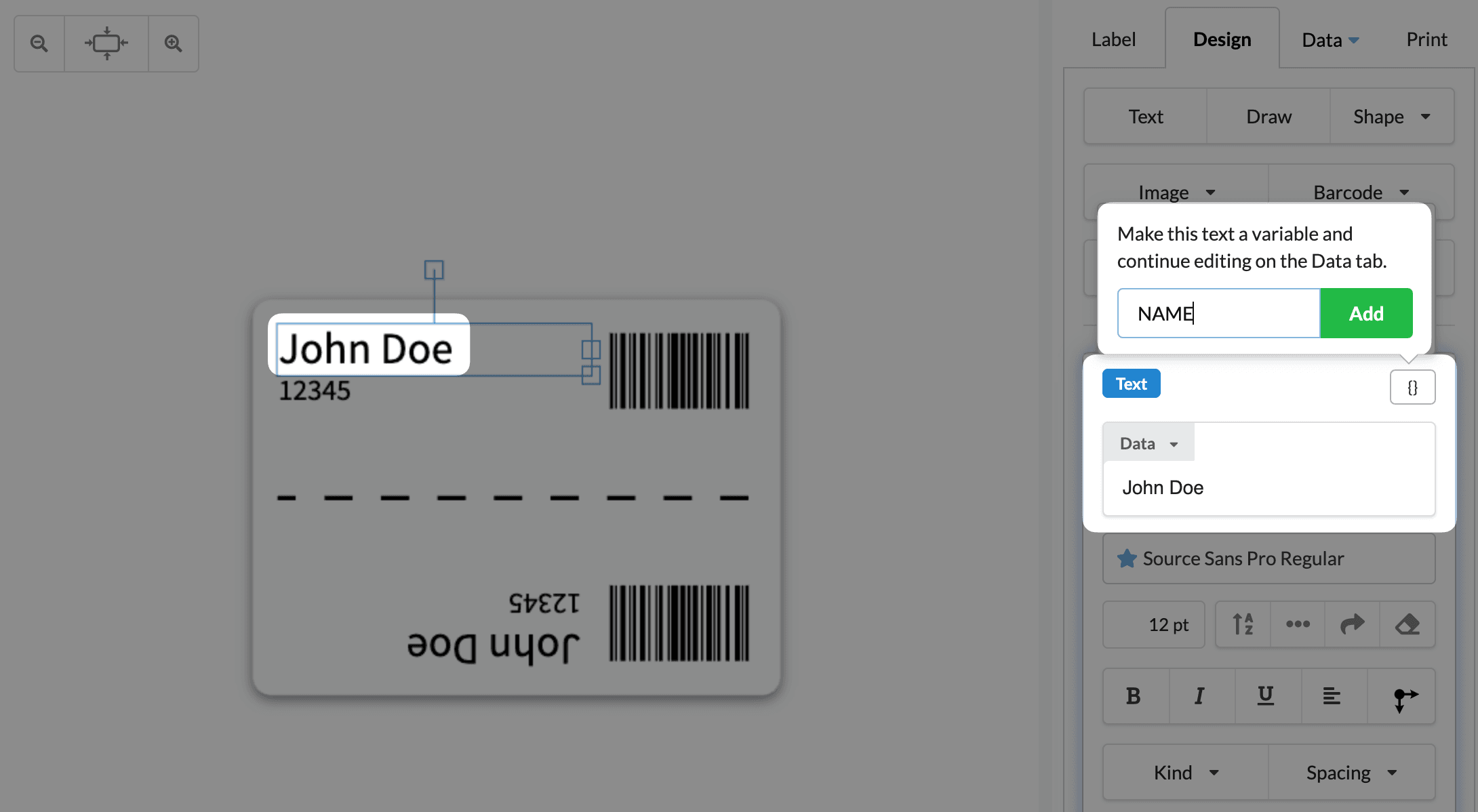This screenshot has height=812, width=1478.
Task: Open the Kind dropdown
Action: [x=1186, y=772]
